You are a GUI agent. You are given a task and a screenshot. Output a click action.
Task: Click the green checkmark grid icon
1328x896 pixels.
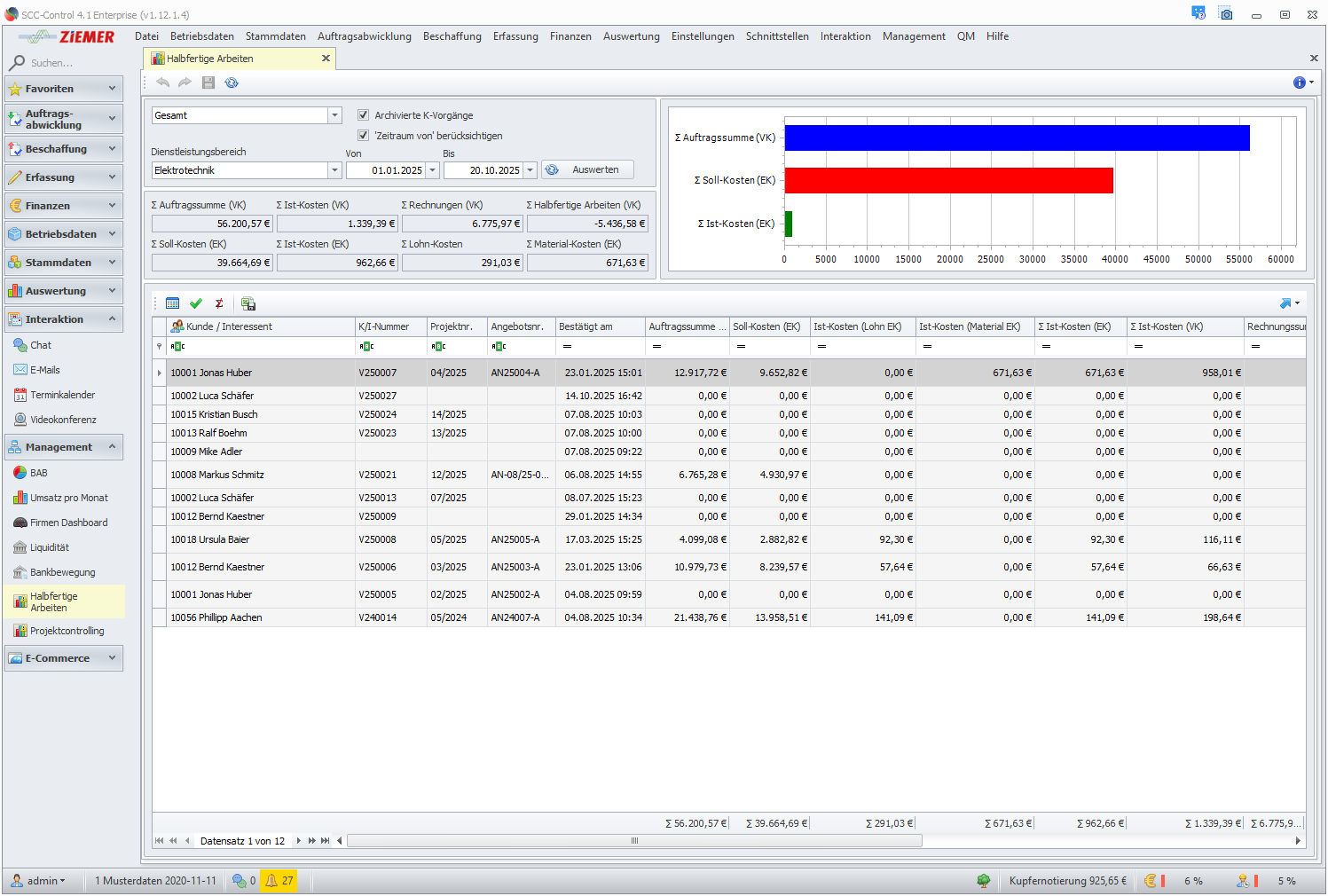tap(196, 303)
